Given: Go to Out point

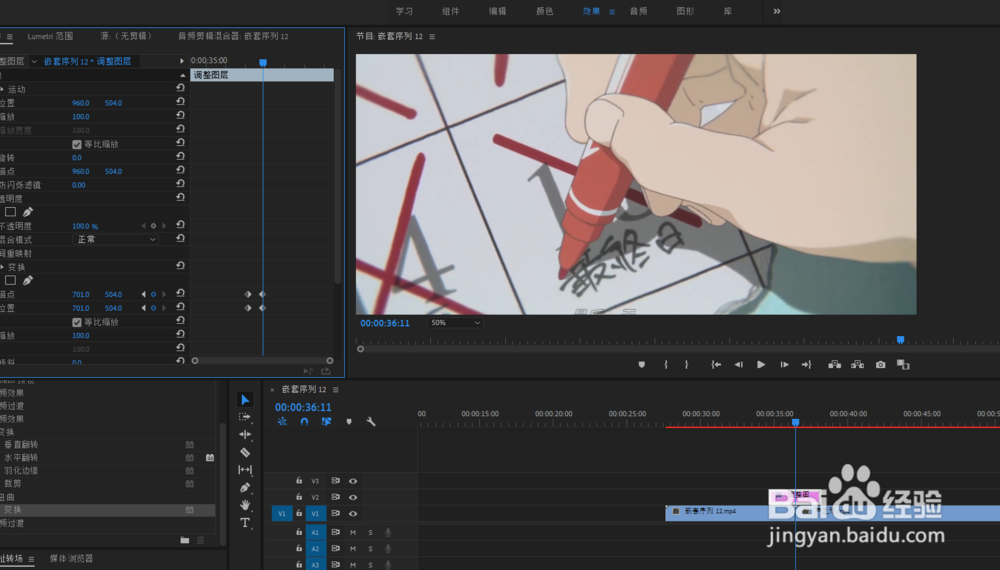Looking at the screenshot, I should (806, 365).
